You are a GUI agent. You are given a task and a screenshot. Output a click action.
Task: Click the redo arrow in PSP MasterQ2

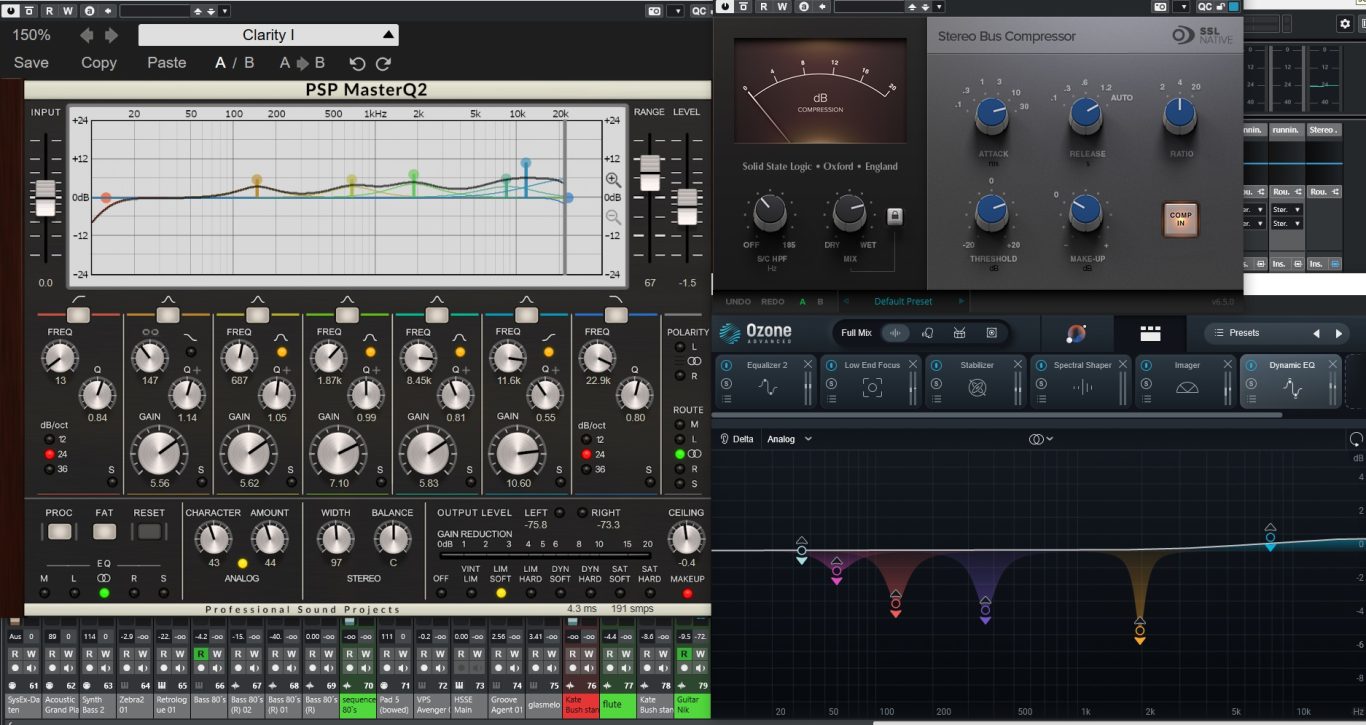[x=383, y=63]
